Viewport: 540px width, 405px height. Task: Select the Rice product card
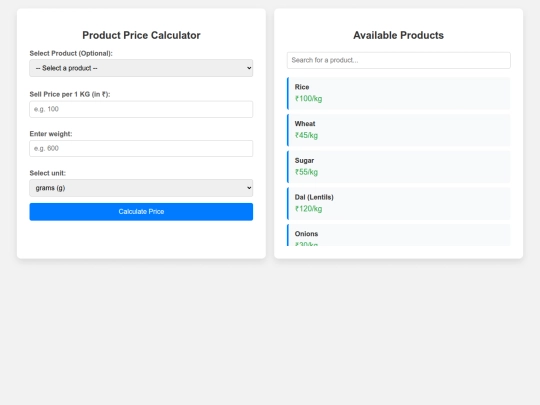coord(399,93)
